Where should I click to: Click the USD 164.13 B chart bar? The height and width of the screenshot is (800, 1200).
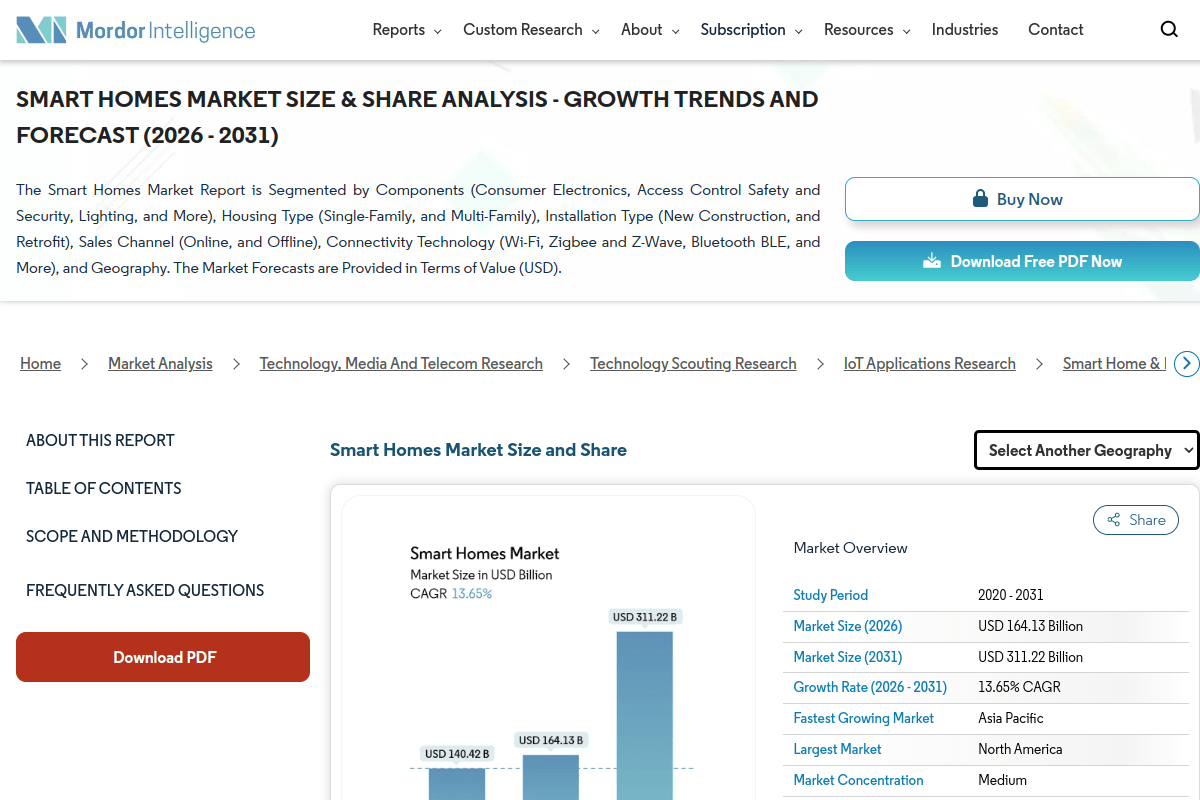click(x=551, y=777)
